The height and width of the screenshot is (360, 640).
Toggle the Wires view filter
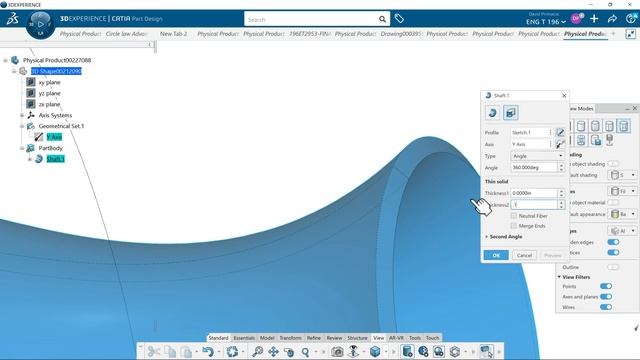(606, 307)
